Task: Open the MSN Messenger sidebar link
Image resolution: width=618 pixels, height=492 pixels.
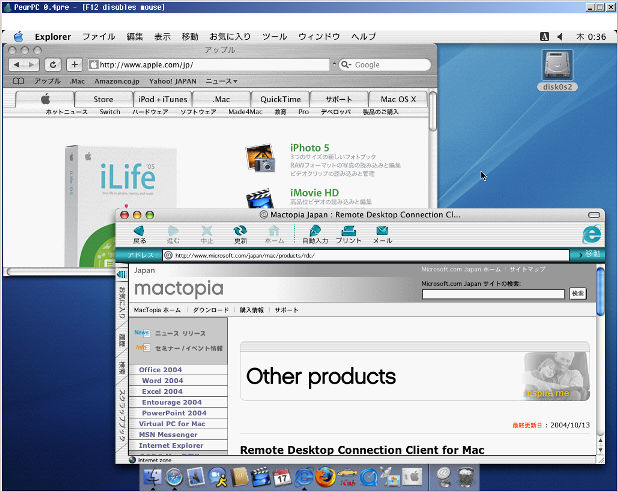Action: tap(168, 434)
